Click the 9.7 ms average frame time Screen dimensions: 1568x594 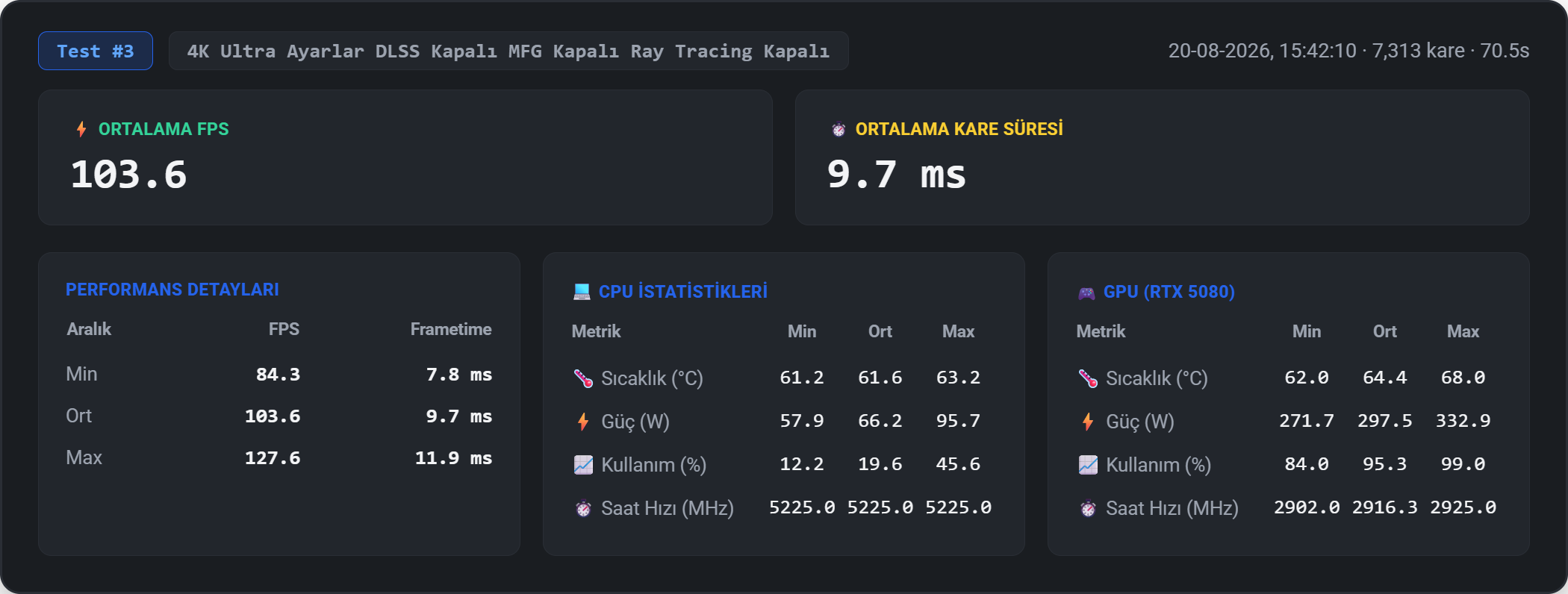point(896,175)
